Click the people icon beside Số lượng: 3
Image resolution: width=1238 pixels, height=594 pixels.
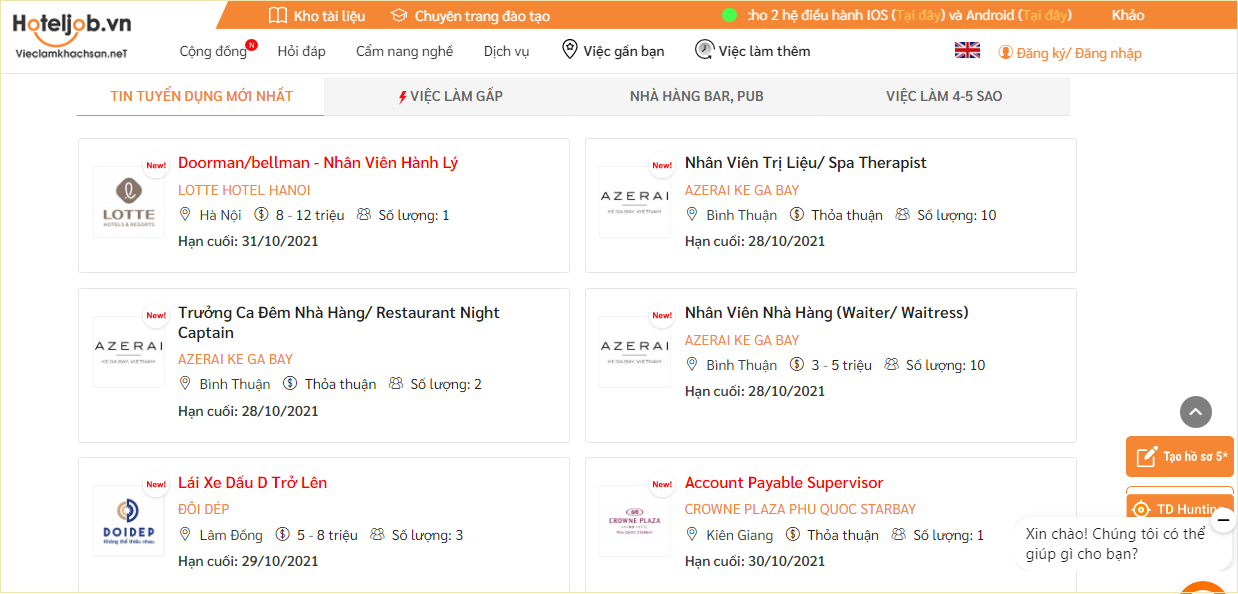point(378,534)
